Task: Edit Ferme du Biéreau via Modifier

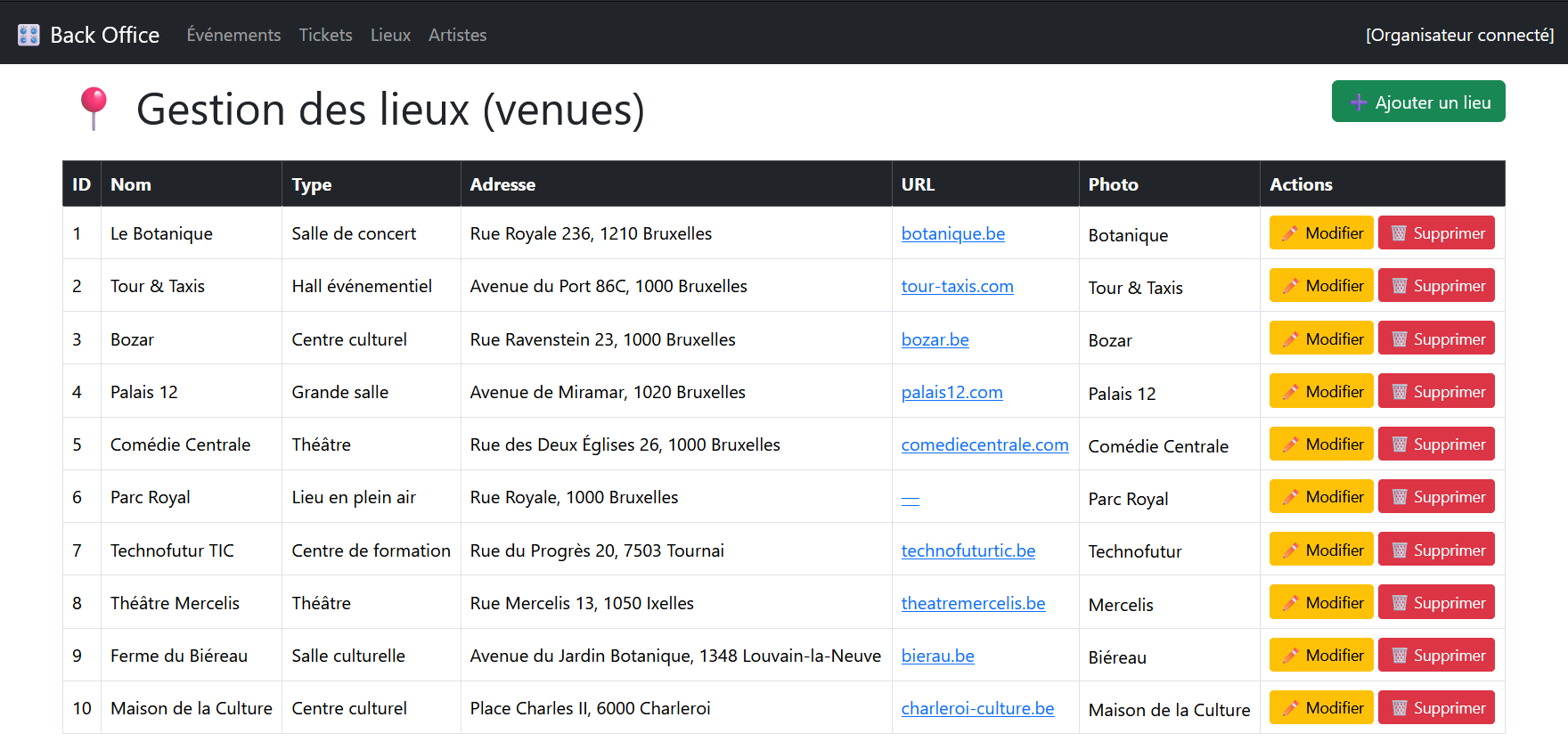Action: [1321, 656]
